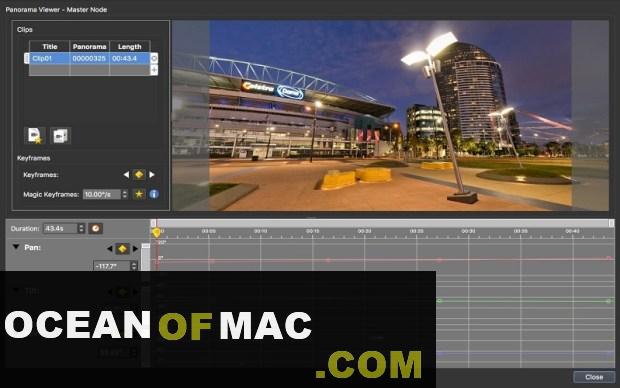
Task: Select the Clip01 row in Clips
Action: click(x=89, y=59)
